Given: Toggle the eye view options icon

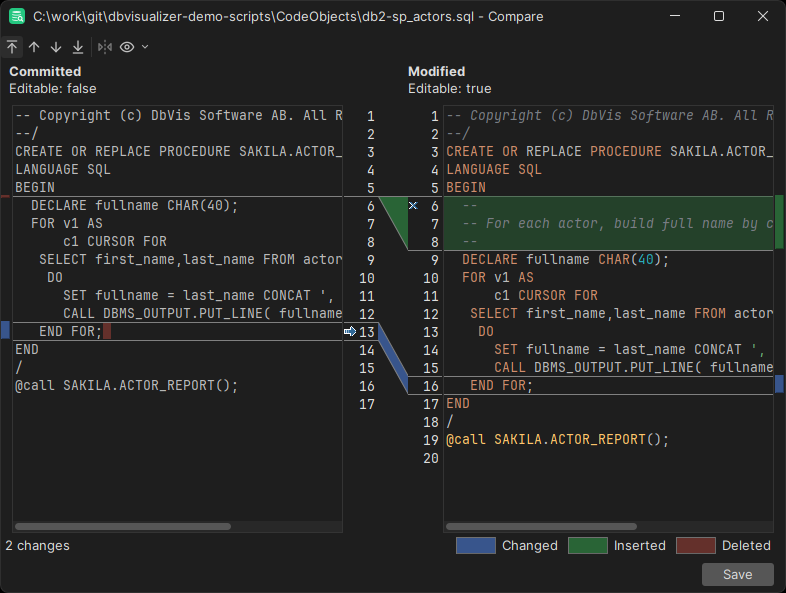Looking at the screenshot, I should click(x=127, y=47).
